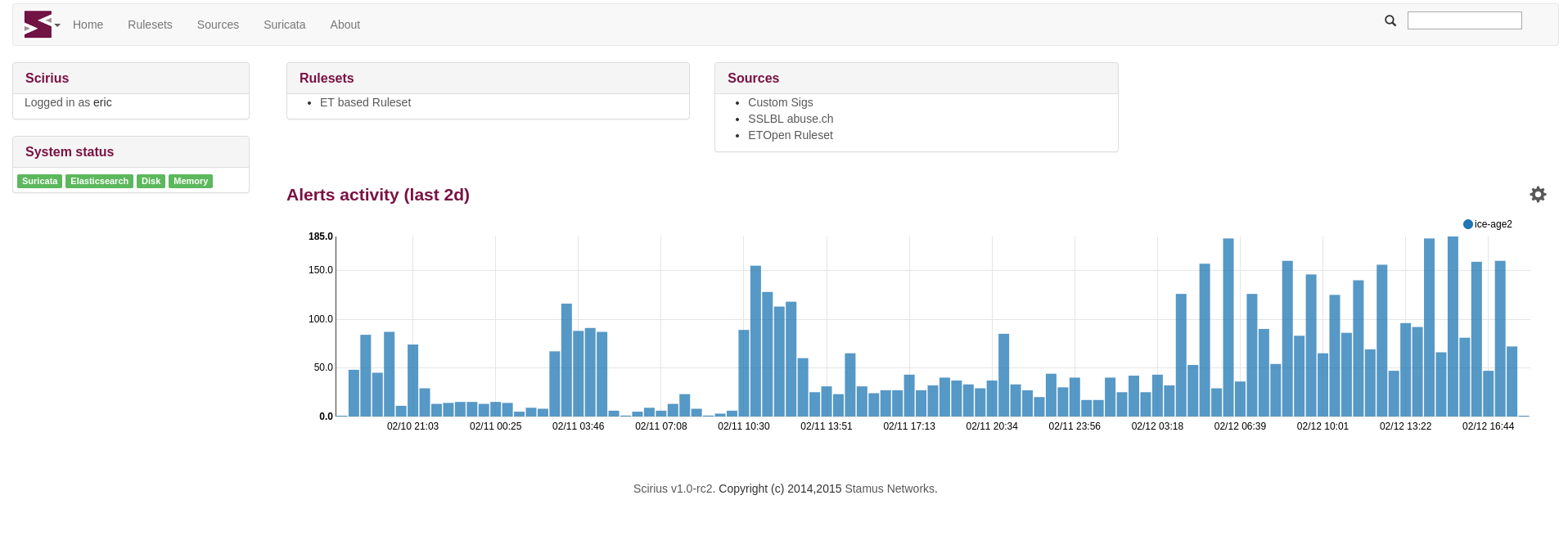This screenshot has height=545, width=1568.
Task: Click the 02/12 13:22 time label
Action: coord(1405,426)
